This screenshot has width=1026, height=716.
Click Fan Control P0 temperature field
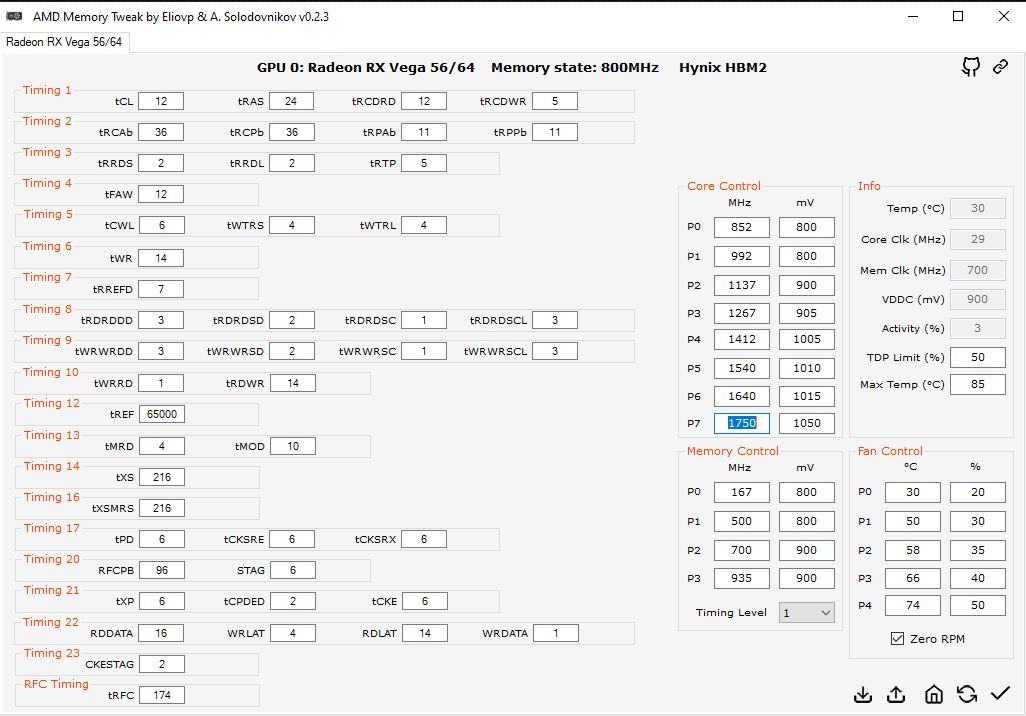pos(913,492)
